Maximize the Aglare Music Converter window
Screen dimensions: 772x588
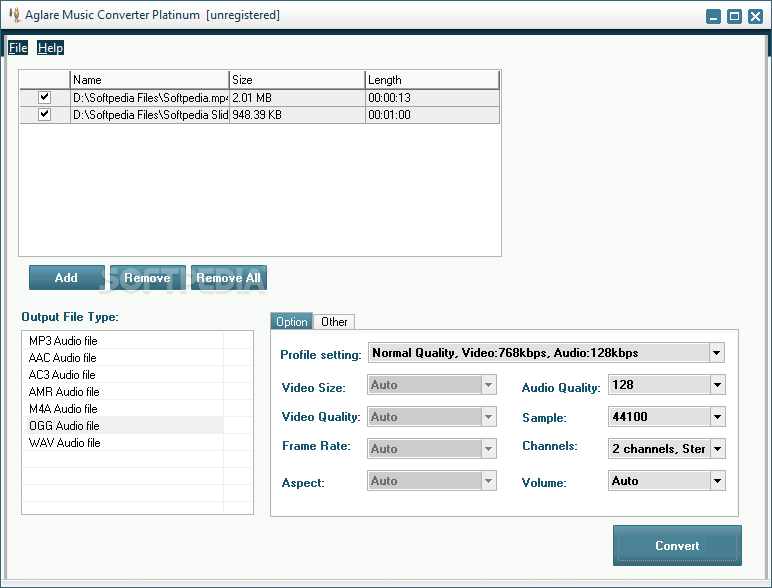[734, 16]
